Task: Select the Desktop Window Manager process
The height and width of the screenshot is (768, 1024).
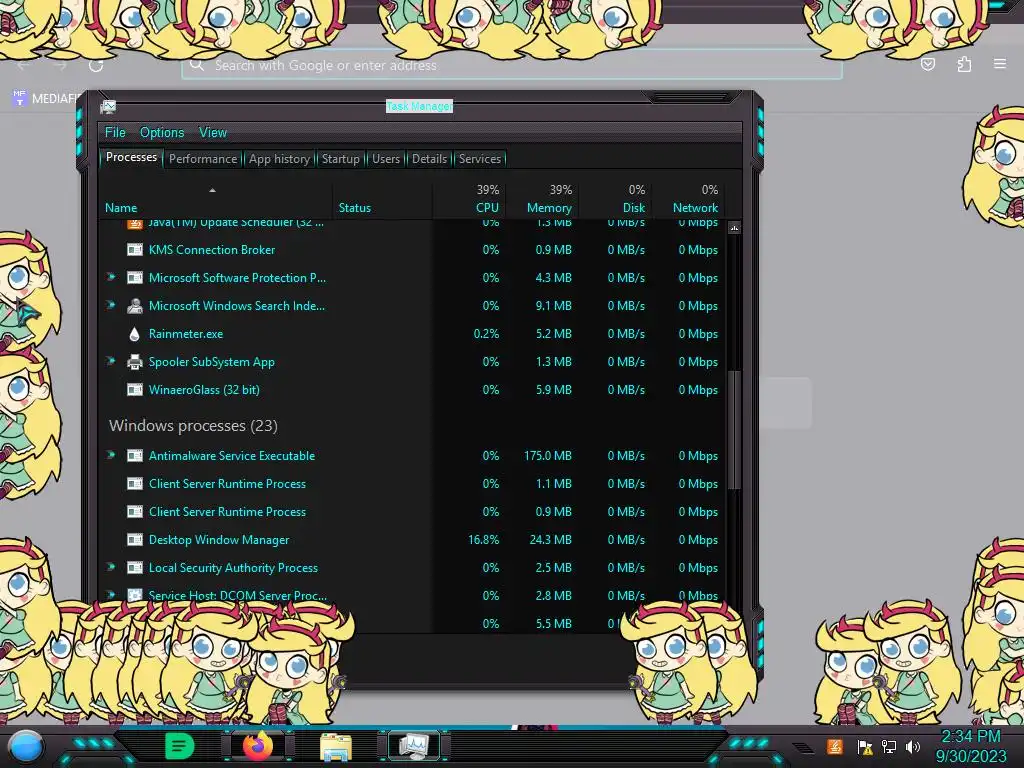Action: (x=411, y=540)
